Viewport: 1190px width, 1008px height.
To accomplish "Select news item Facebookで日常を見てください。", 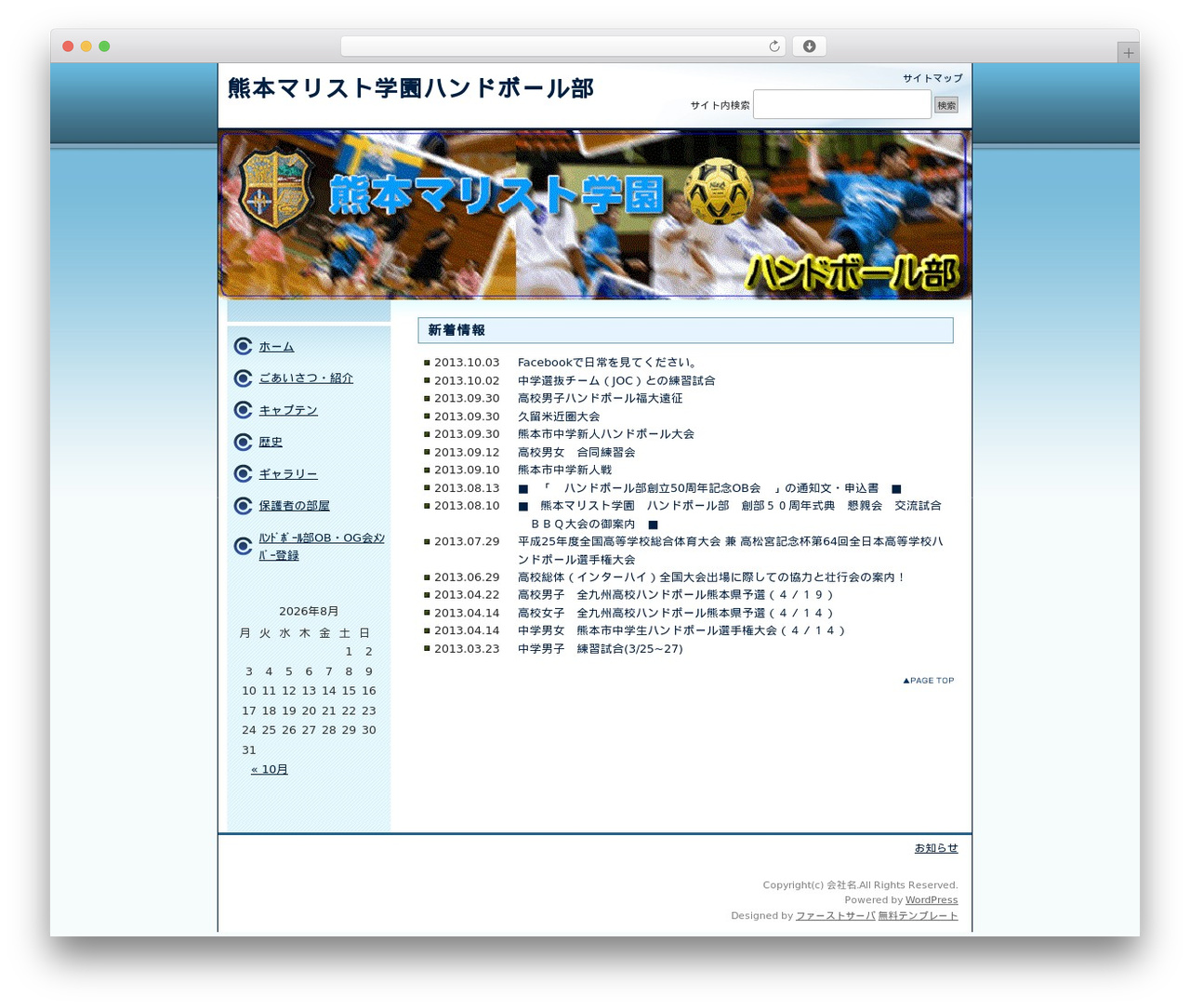I will [609, 363].
